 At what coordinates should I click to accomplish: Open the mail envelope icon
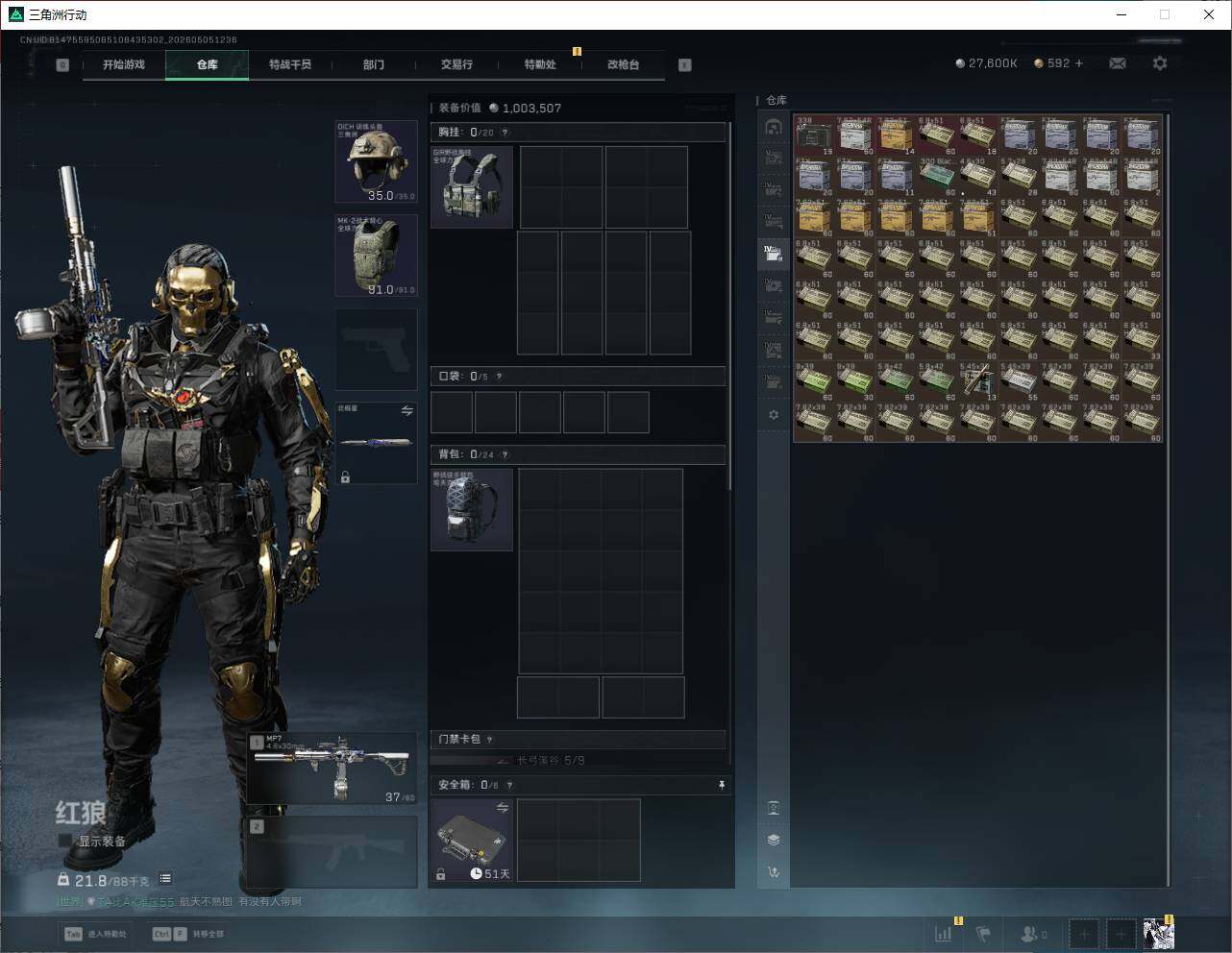pyautogui.click(x=1118, y=63)
